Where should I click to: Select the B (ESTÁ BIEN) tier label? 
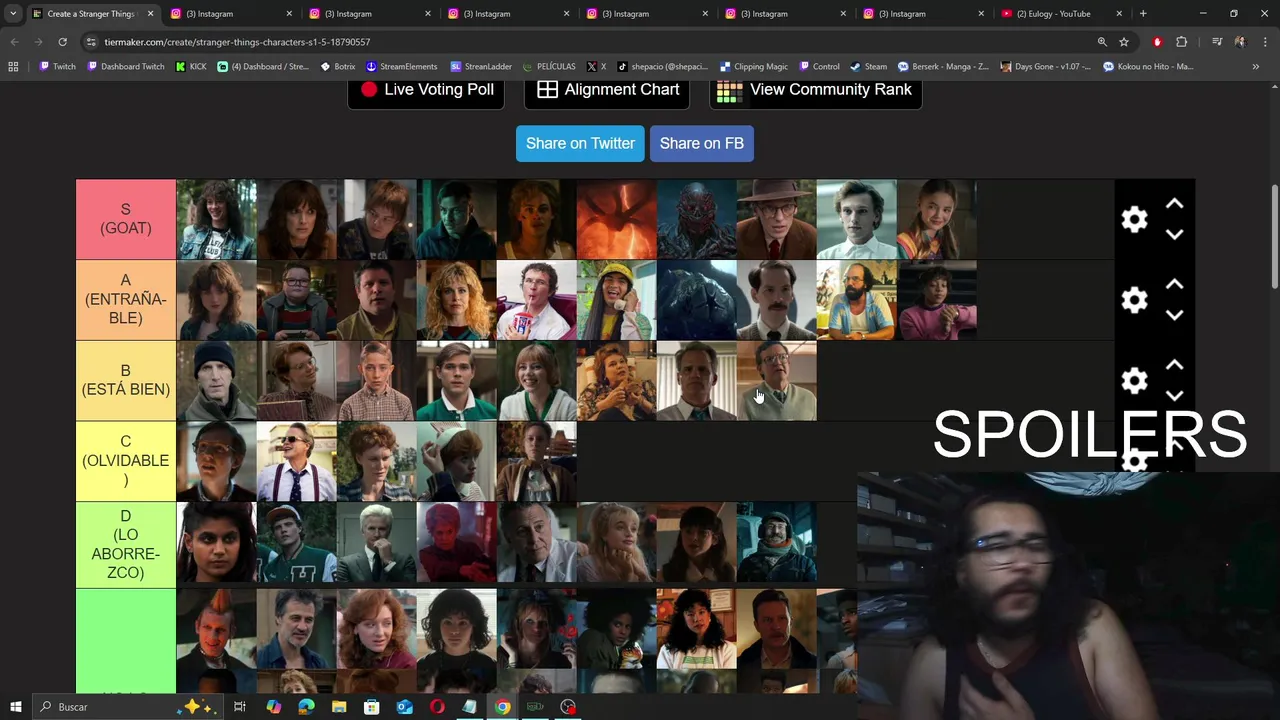point(126,380)
